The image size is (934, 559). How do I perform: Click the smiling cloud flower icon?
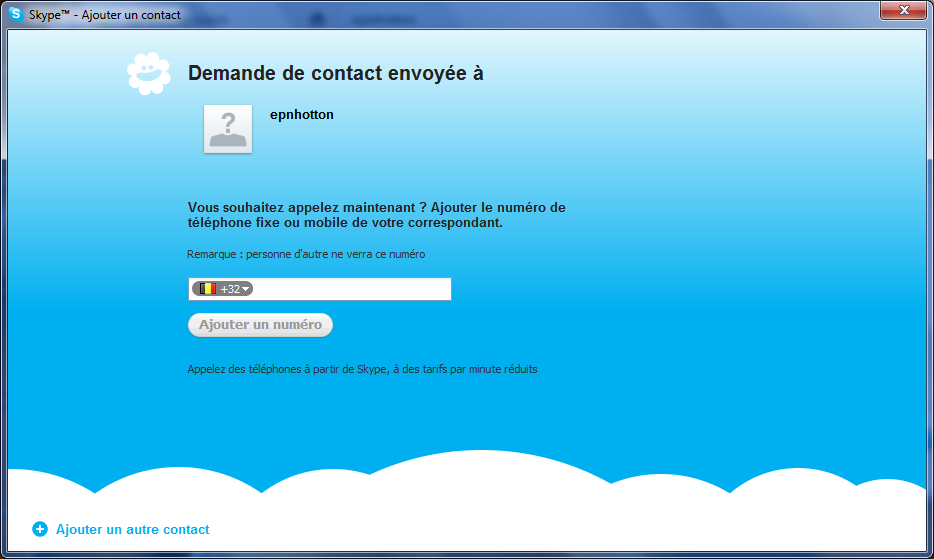pyautogui.click(x=149, y=73)
